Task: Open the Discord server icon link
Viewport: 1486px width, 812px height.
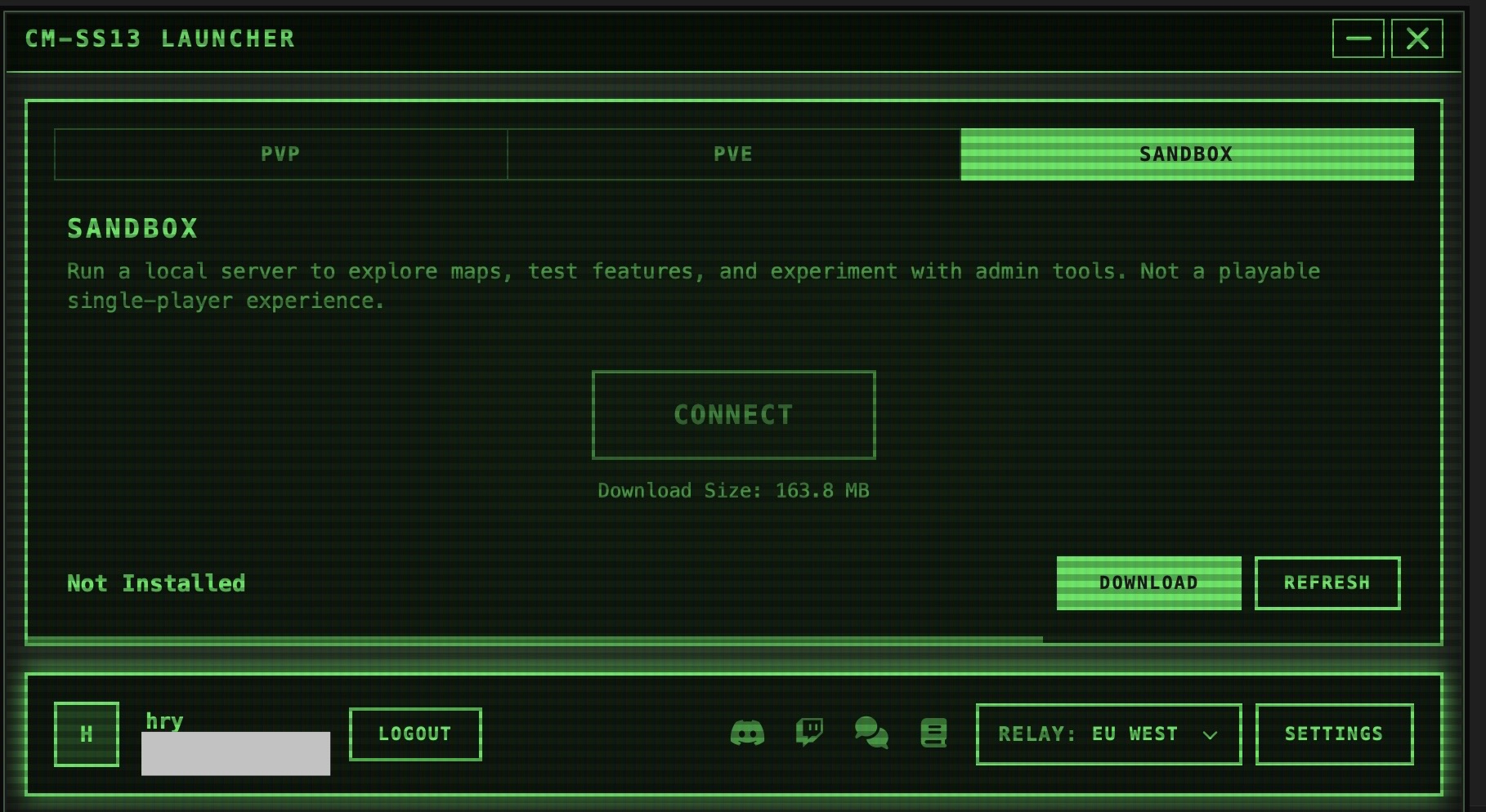Action: coord(747,733)
